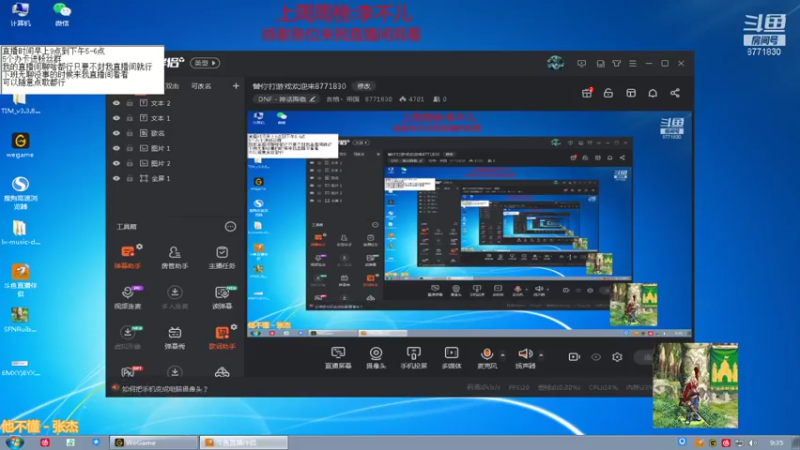Add a new scene with plus

236,86
